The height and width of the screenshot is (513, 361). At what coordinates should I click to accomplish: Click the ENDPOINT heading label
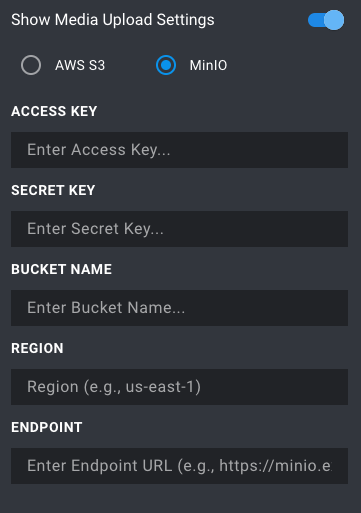tap(47, 427)
